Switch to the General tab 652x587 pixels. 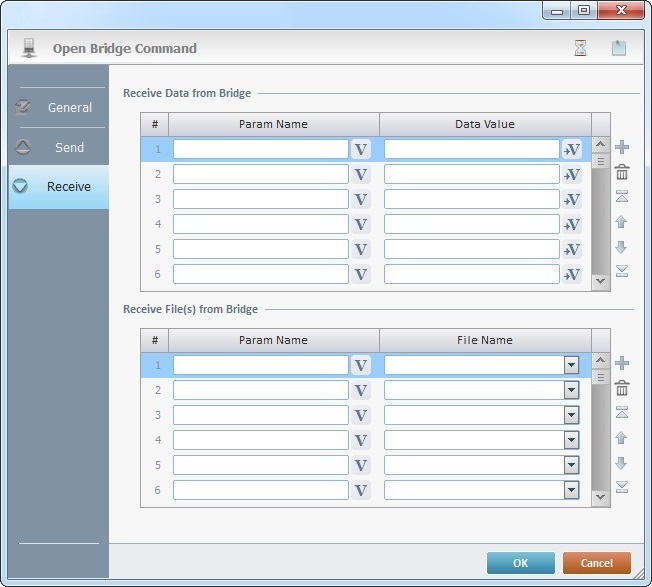tap(58, 107)
